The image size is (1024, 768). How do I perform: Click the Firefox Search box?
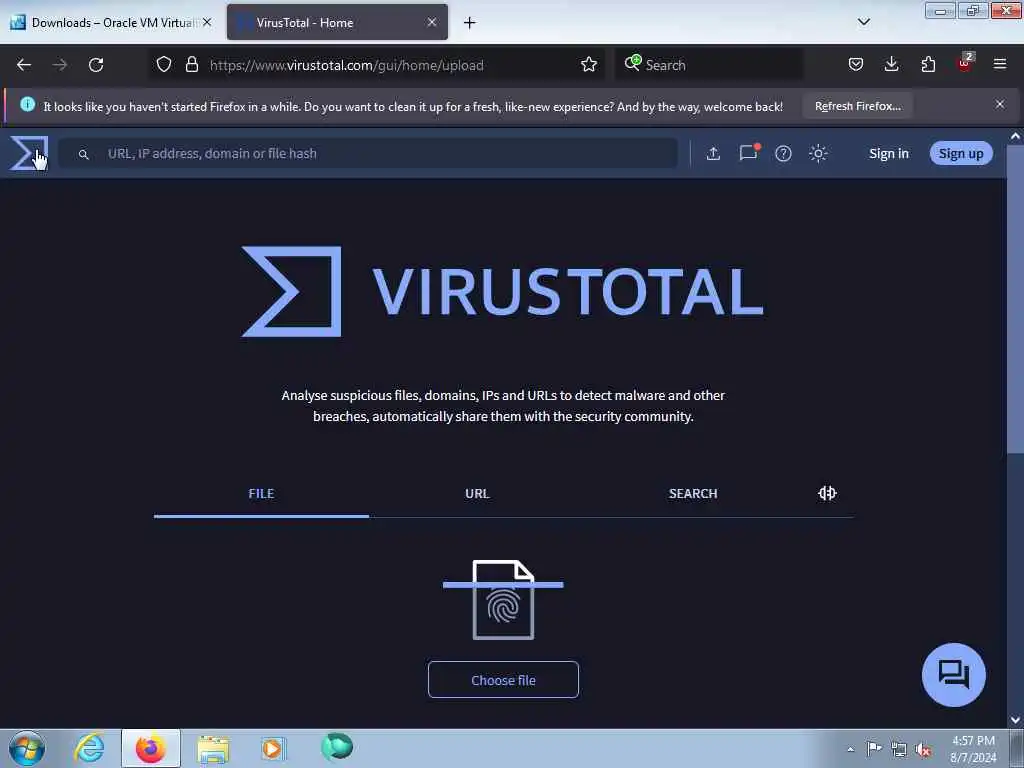(709, 65)
